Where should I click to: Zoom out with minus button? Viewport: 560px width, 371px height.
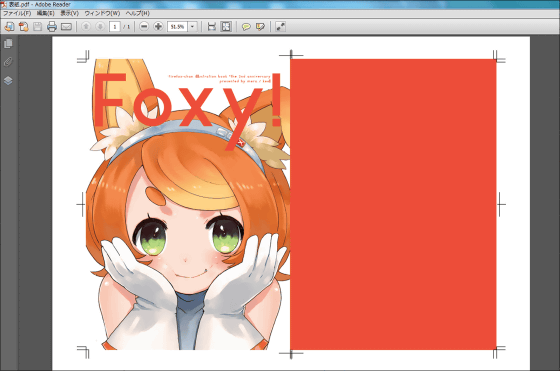coord(144,26)
